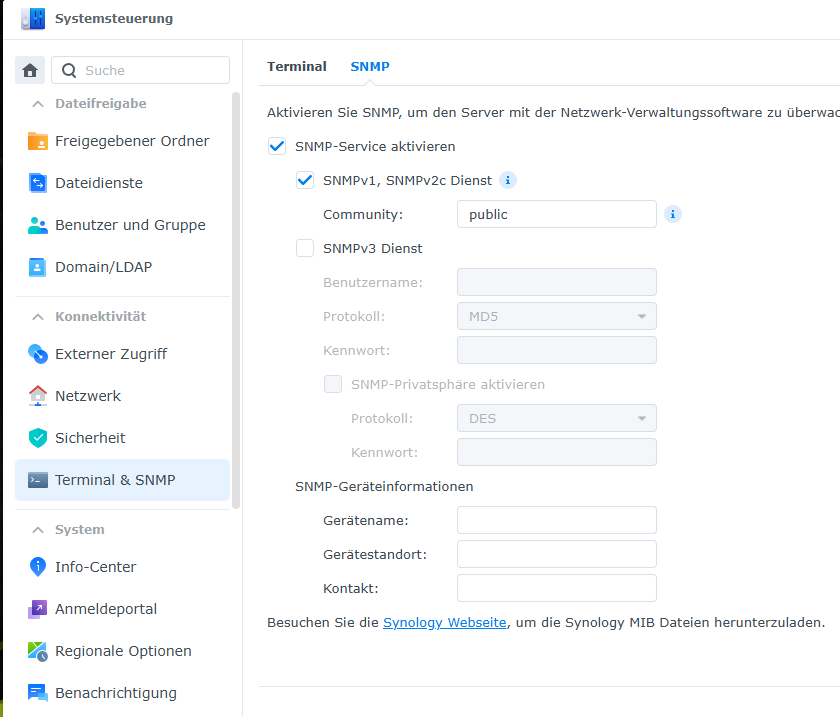
Task: Collapse the Konnektivität section
Action: tap(38, 317)
